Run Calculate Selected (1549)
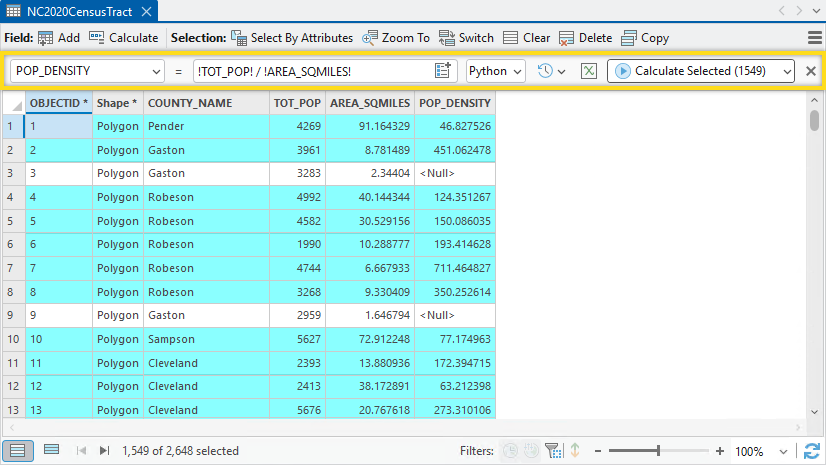 click(x=693, y=71)
